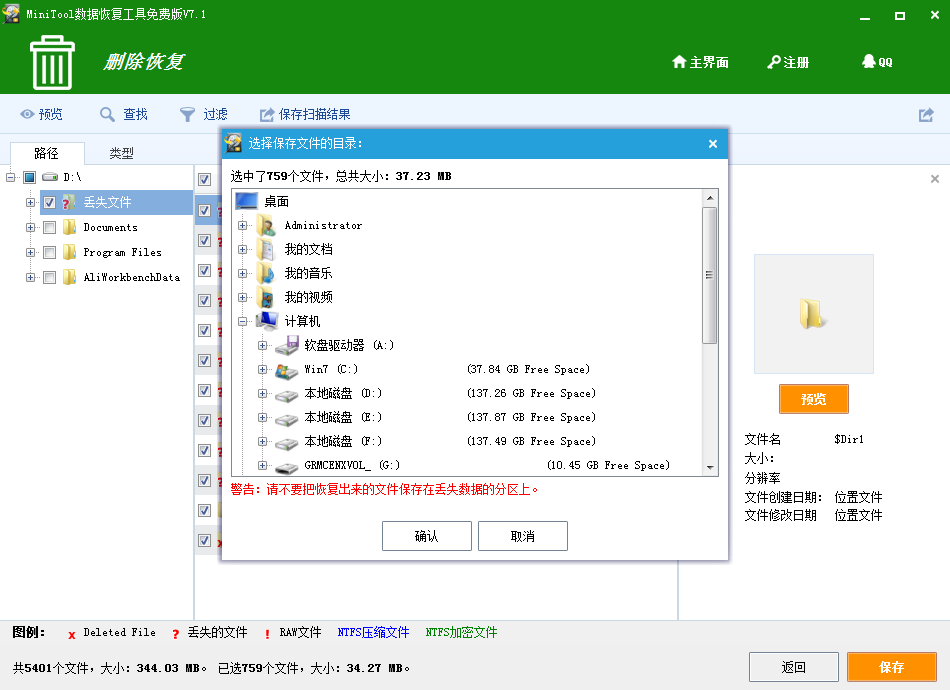Open 注册 registration with key icon

(788, 62)
